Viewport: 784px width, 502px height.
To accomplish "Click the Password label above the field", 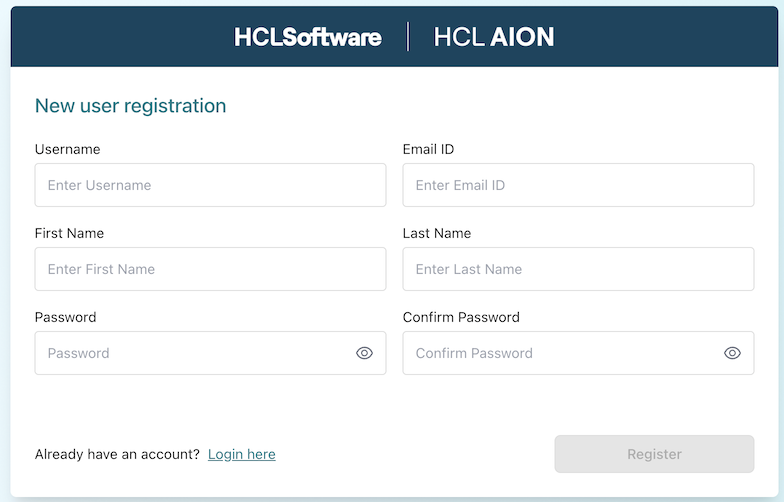I will click(65, 317).
